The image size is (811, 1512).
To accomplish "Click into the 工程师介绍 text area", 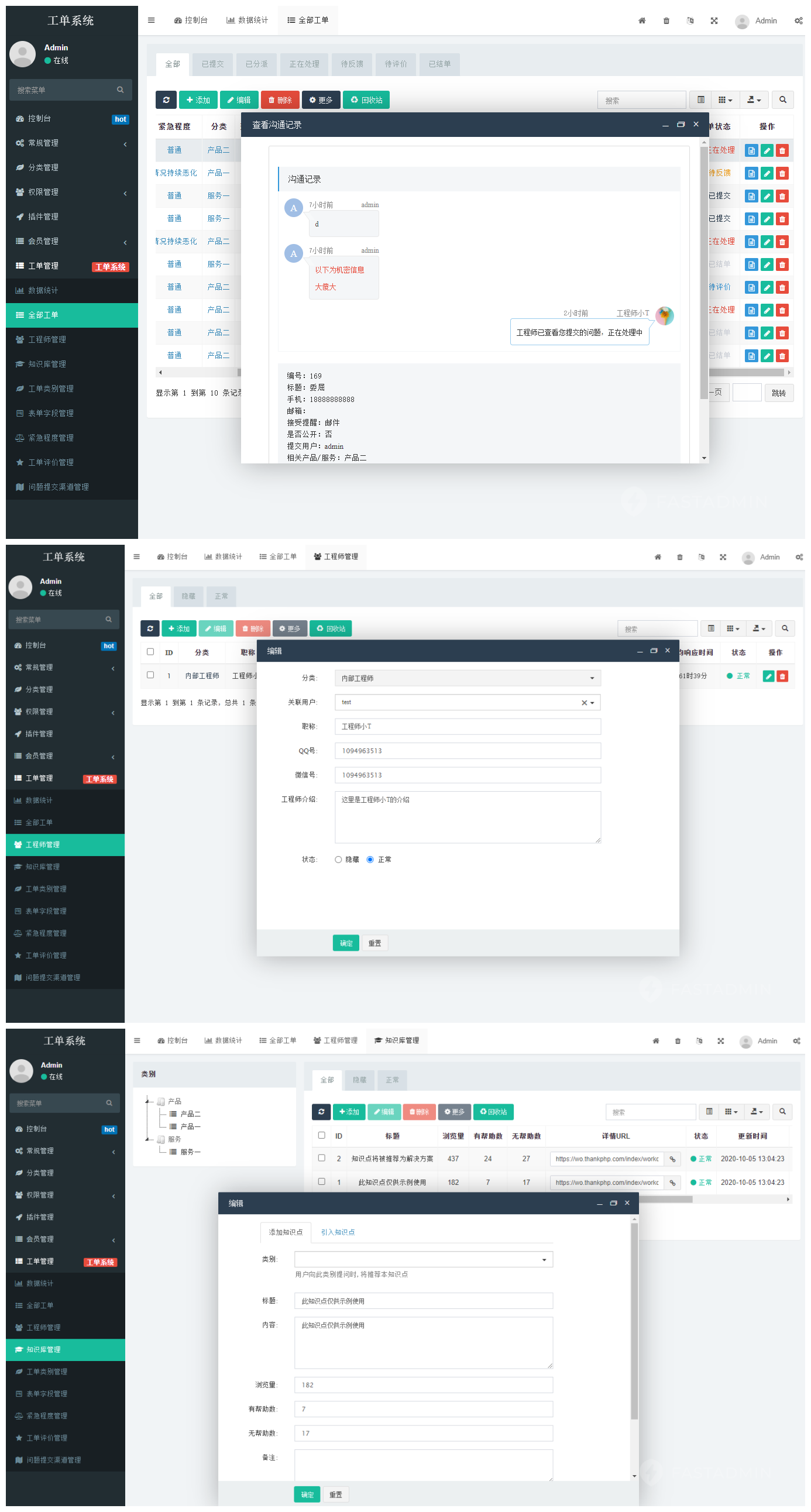I will [467, 817].
